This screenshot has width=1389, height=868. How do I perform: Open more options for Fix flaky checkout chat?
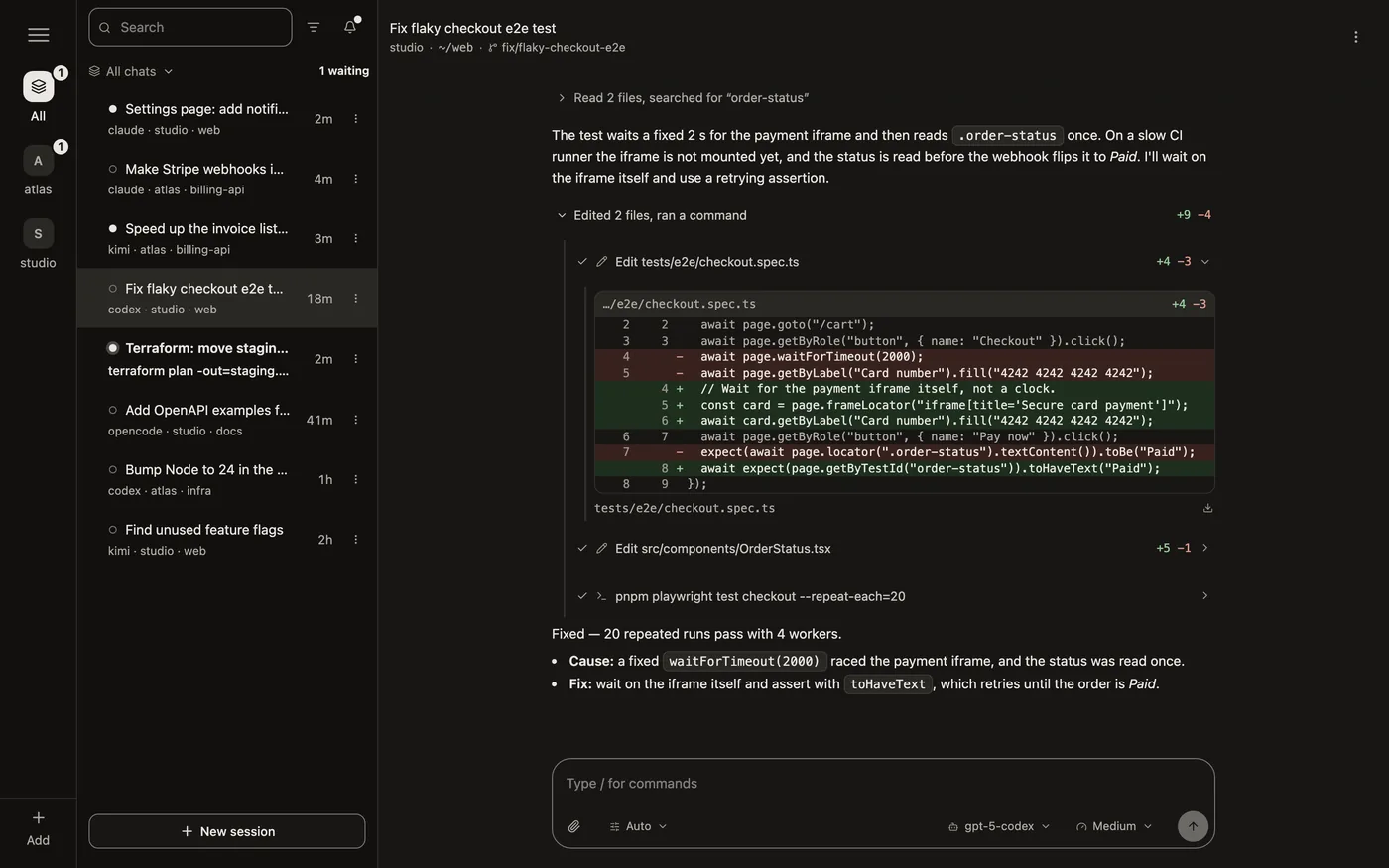point(356,299)
